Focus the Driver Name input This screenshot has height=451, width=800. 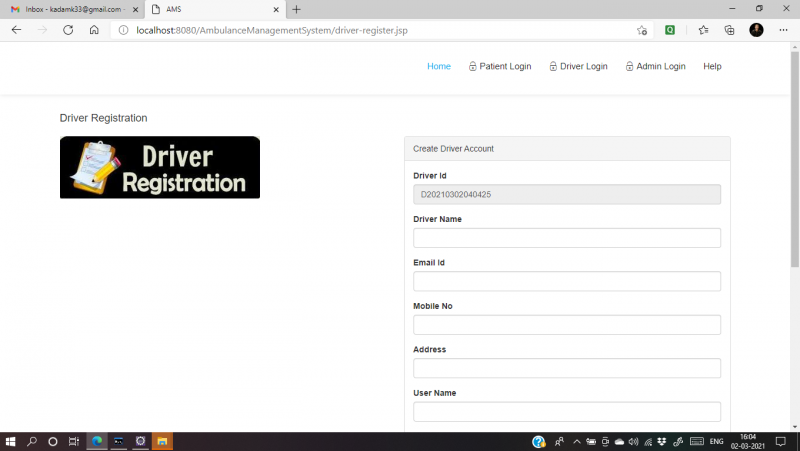567,238
